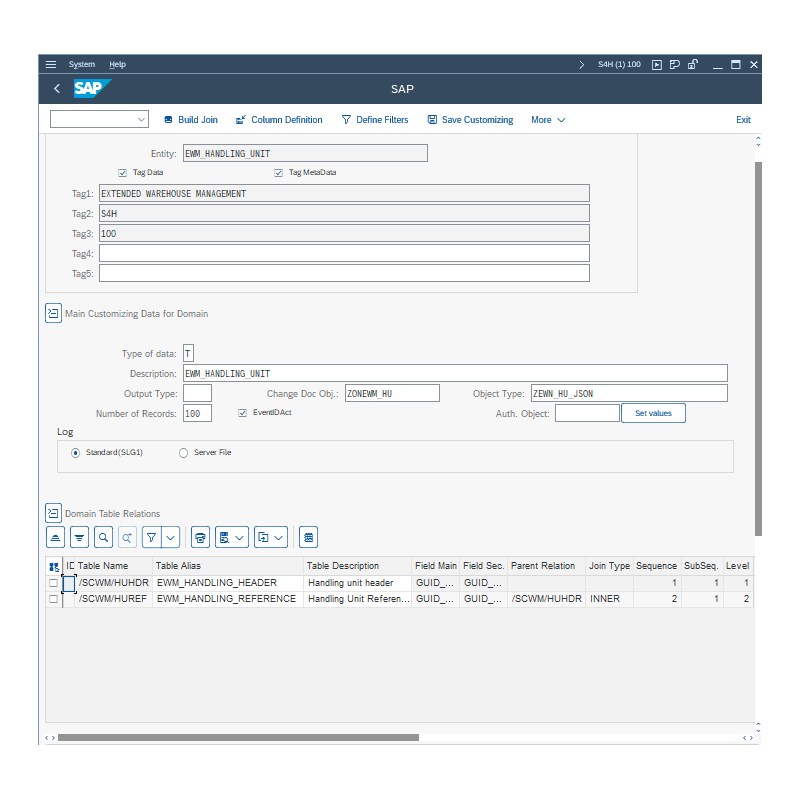Open the Help menu

(x=117, y=64)
